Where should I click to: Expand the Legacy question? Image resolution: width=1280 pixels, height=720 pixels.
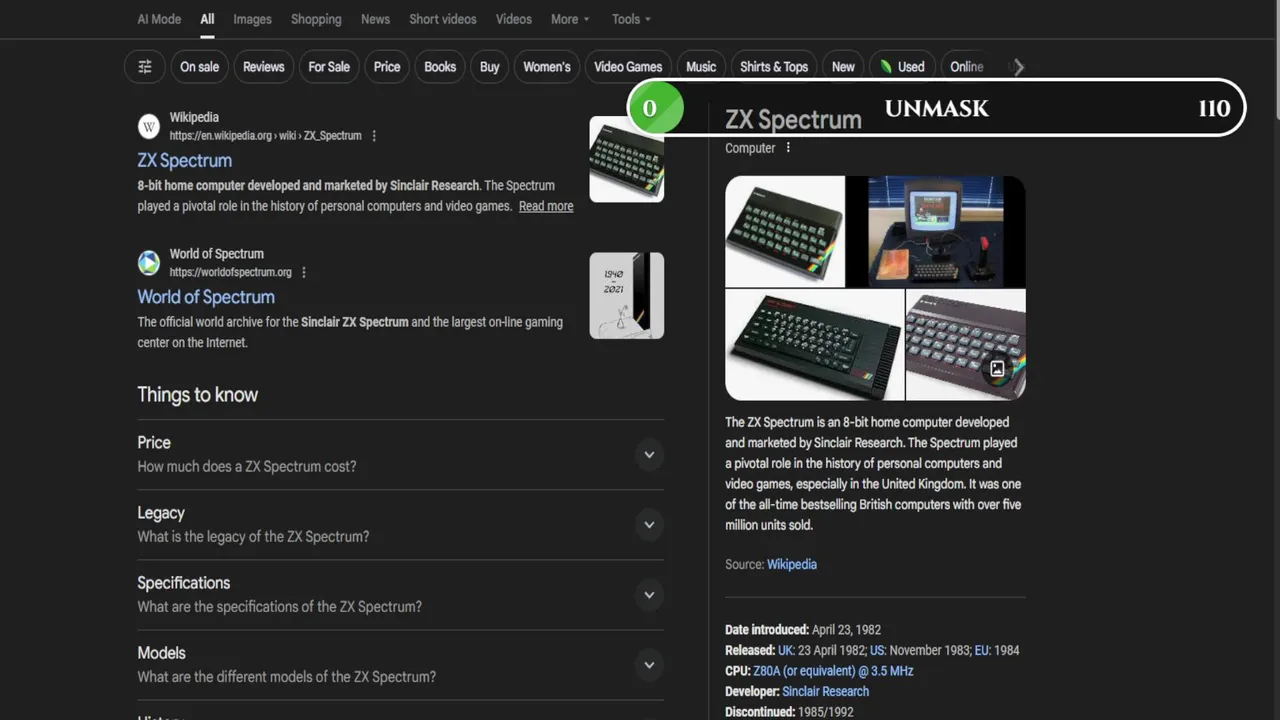pos(400,524)
